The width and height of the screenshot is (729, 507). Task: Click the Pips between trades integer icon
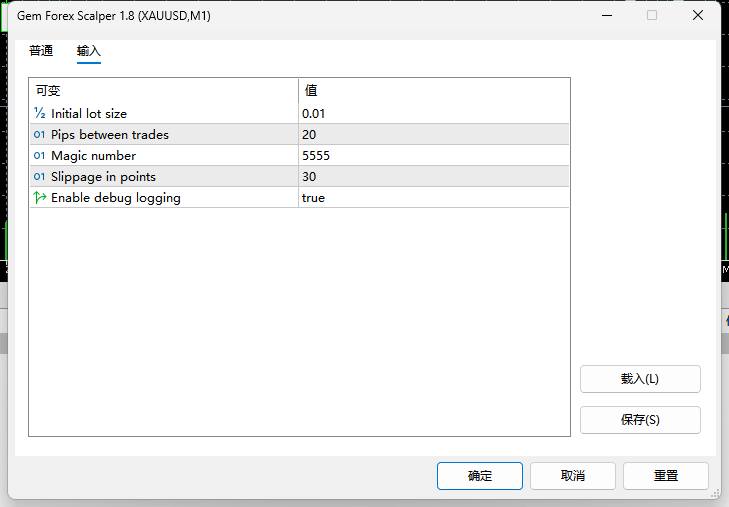tap(40, 134)
